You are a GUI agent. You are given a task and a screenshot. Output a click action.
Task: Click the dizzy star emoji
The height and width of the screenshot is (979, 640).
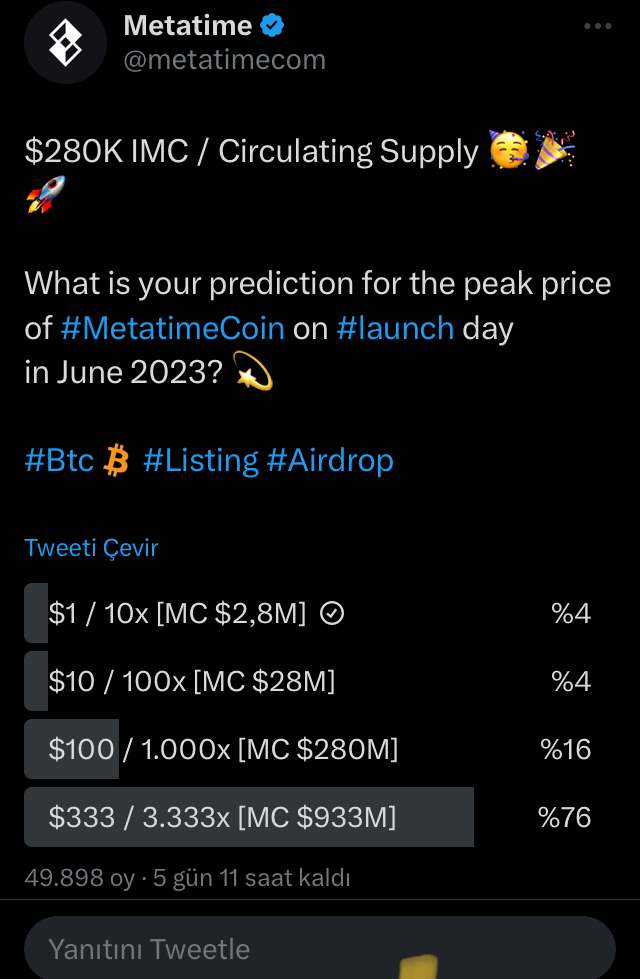click(252, 371)
